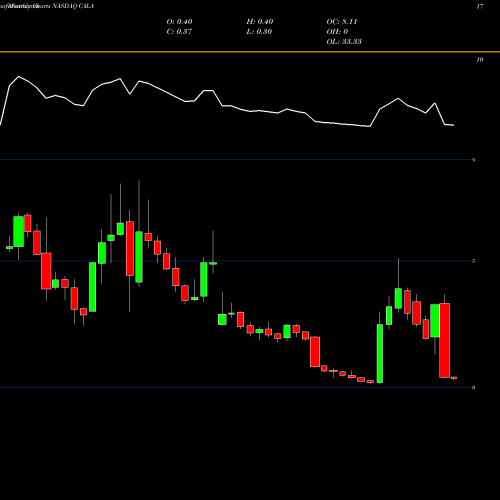The image size is (500, 500).
Task: Click the 'OC: 8.11' value
Action: pyautogui.click(x=342, y=22)
